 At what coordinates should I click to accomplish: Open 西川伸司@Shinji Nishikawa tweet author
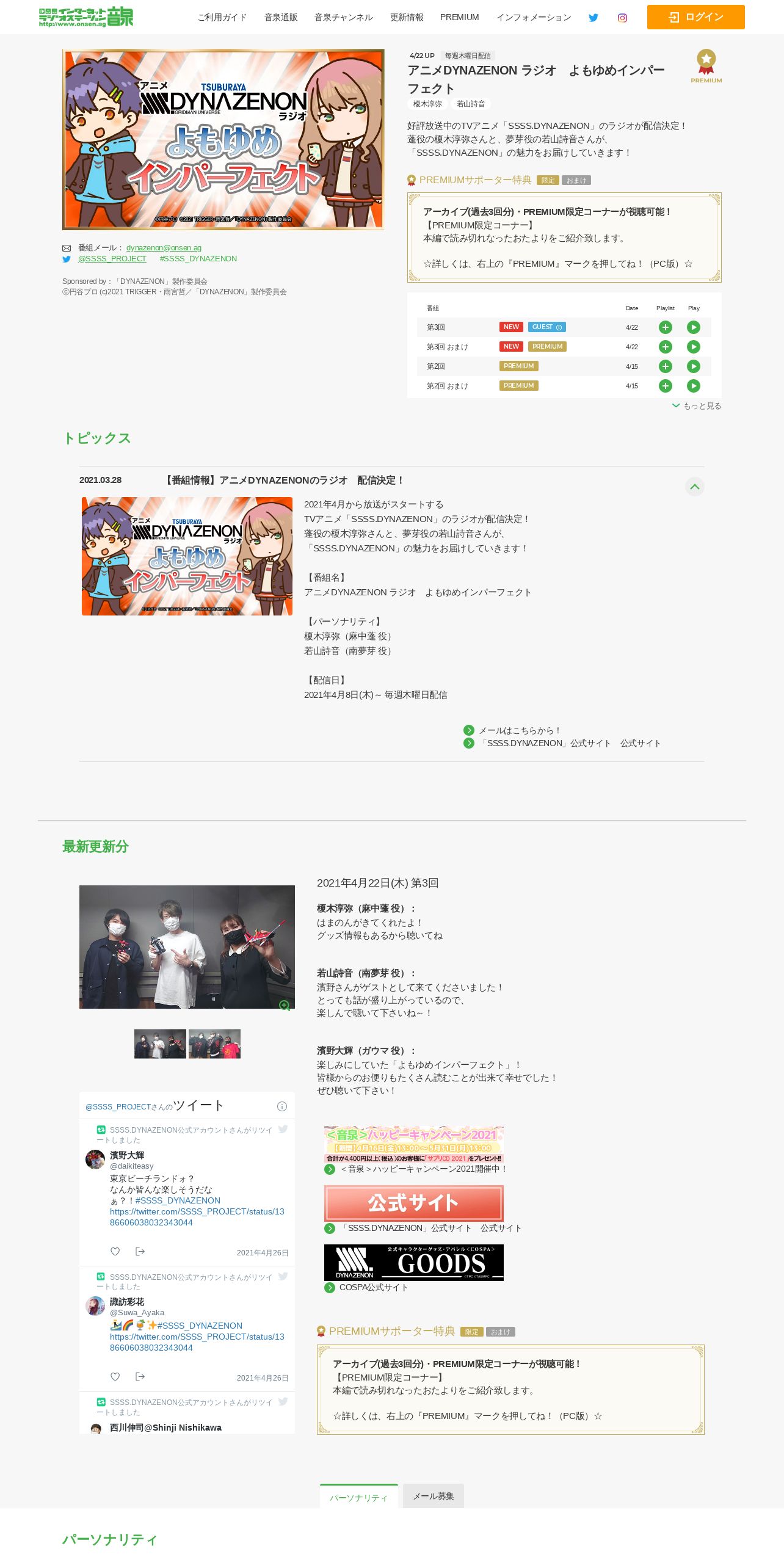[165, 1428]
